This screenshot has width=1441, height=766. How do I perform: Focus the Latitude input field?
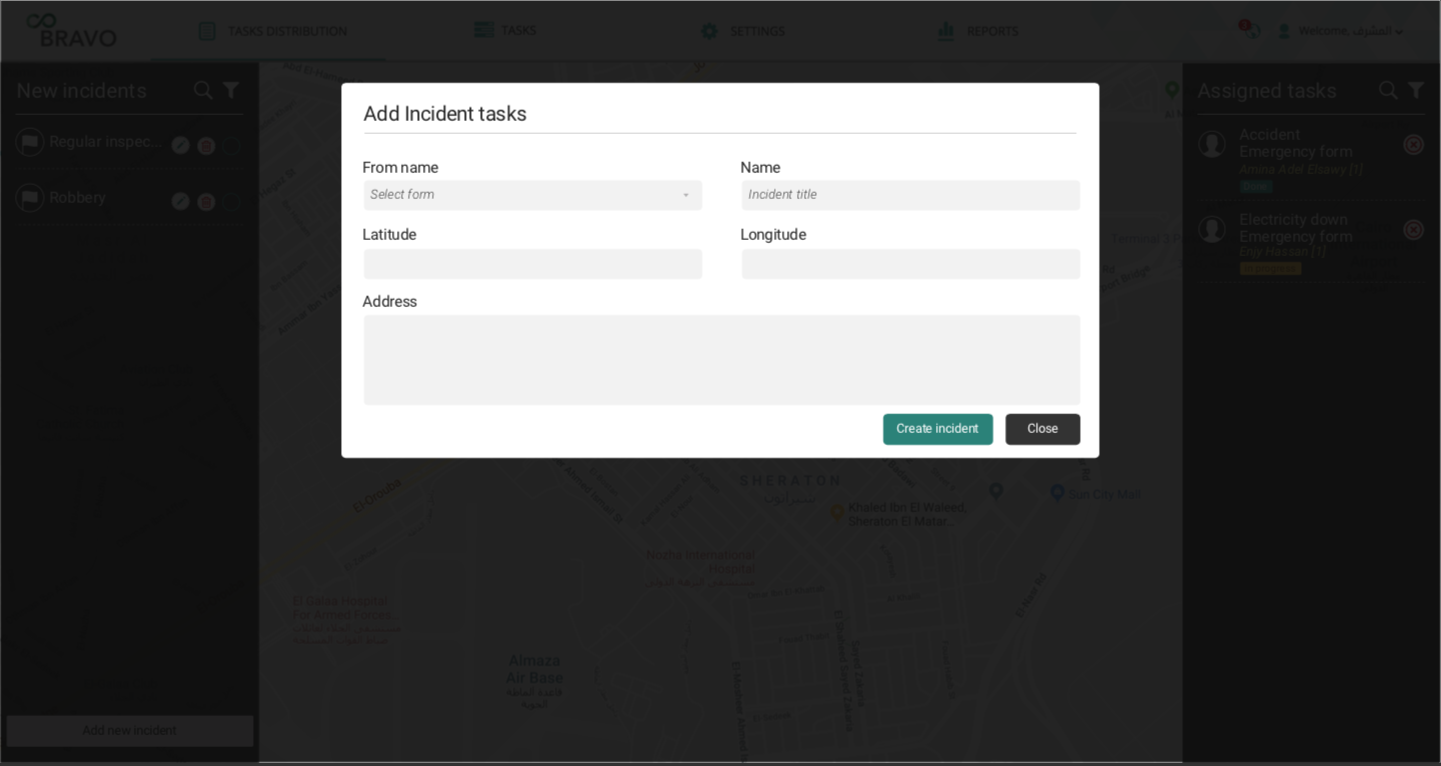(x=532, y=264)
